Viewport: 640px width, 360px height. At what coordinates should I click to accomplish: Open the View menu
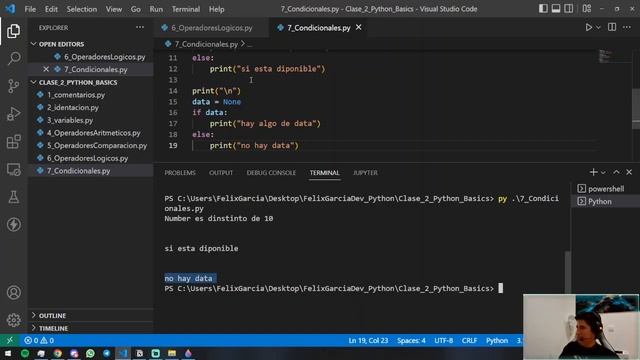tap(114, 9)
